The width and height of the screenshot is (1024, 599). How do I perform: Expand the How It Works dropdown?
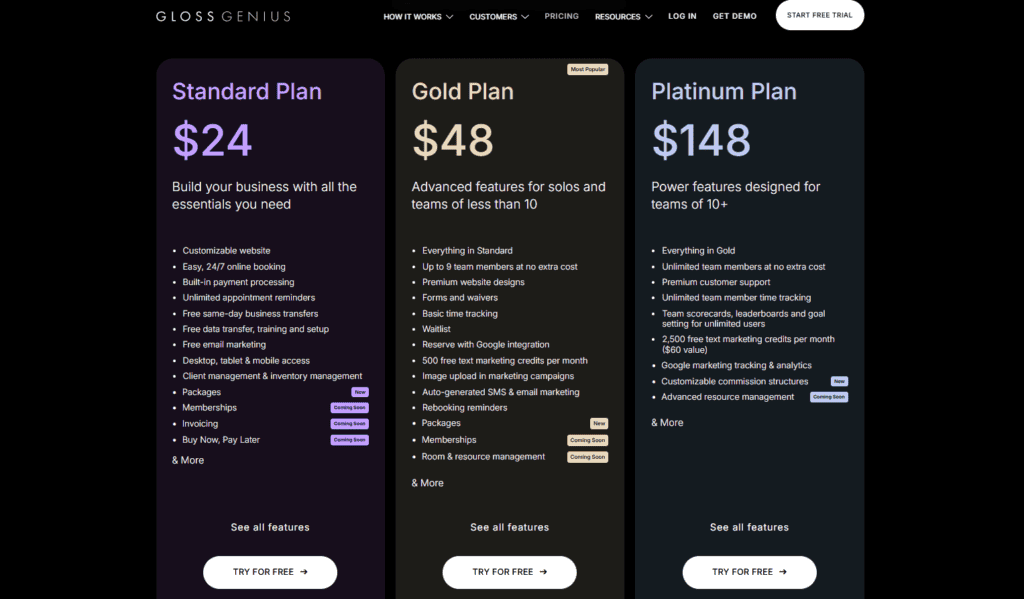418,16
